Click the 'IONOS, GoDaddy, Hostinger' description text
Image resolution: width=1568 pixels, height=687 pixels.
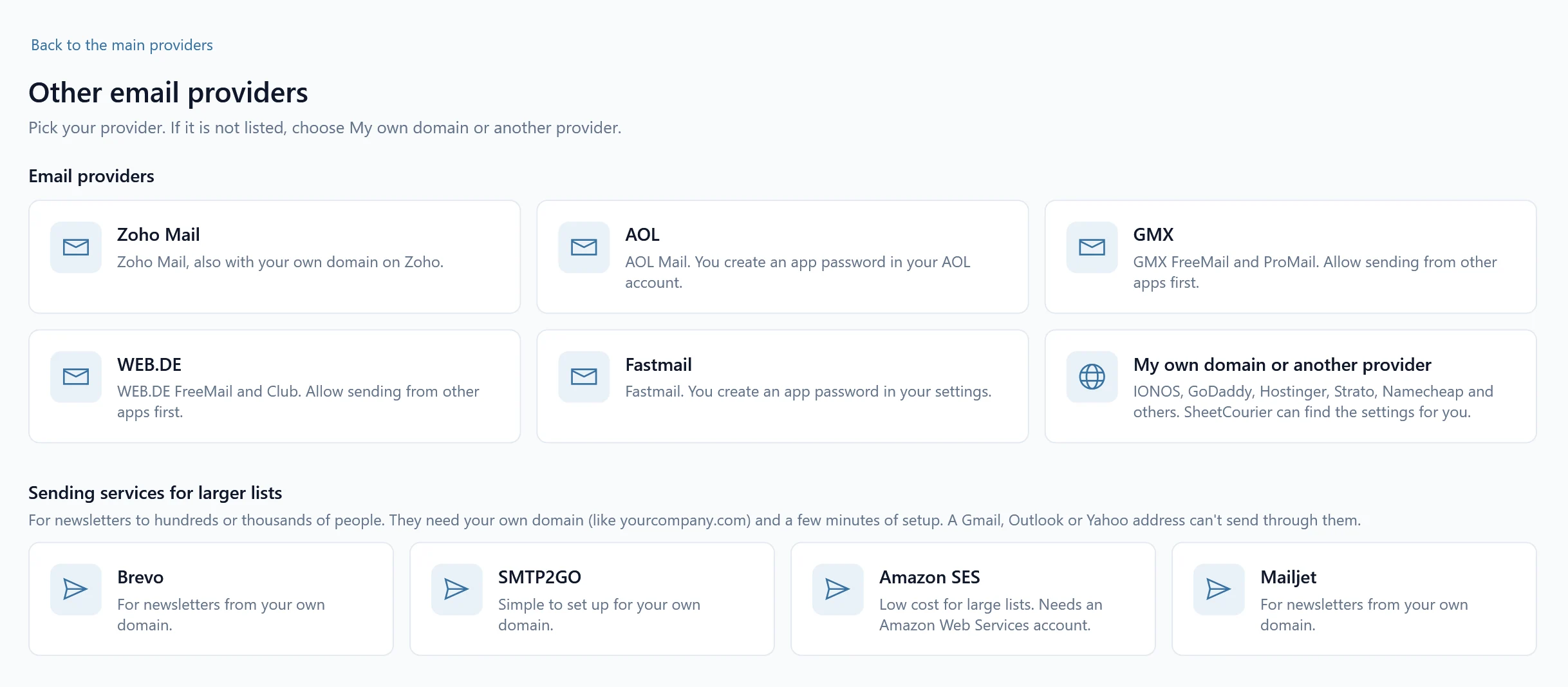(x=1313, y=402)
